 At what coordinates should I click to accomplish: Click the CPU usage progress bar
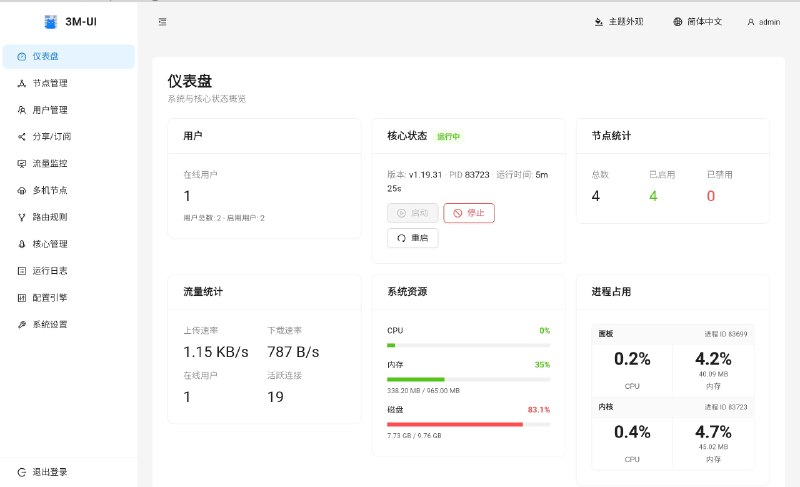tap(468, 345)
